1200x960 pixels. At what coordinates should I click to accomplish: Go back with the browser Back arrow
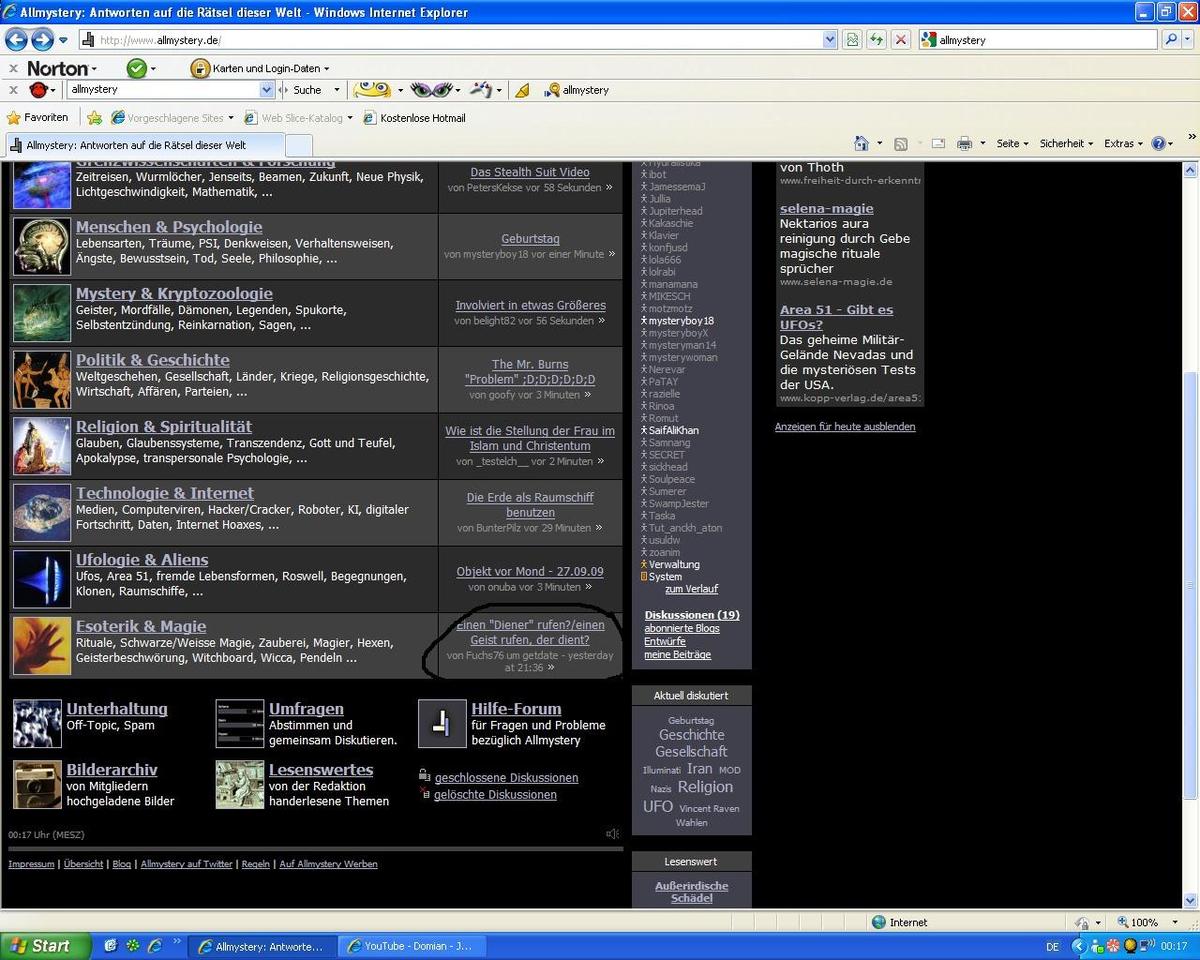(x=16, y=40)
